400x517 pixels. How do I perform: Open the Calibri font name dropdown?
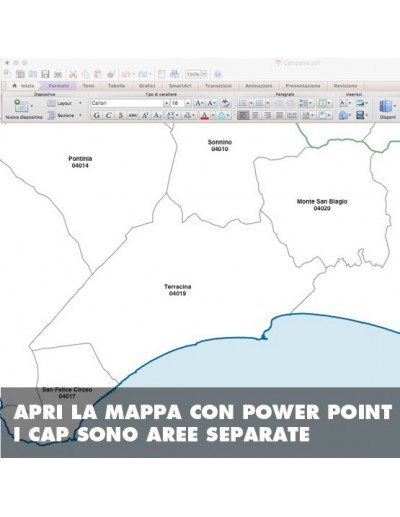(x=166, y=103)
